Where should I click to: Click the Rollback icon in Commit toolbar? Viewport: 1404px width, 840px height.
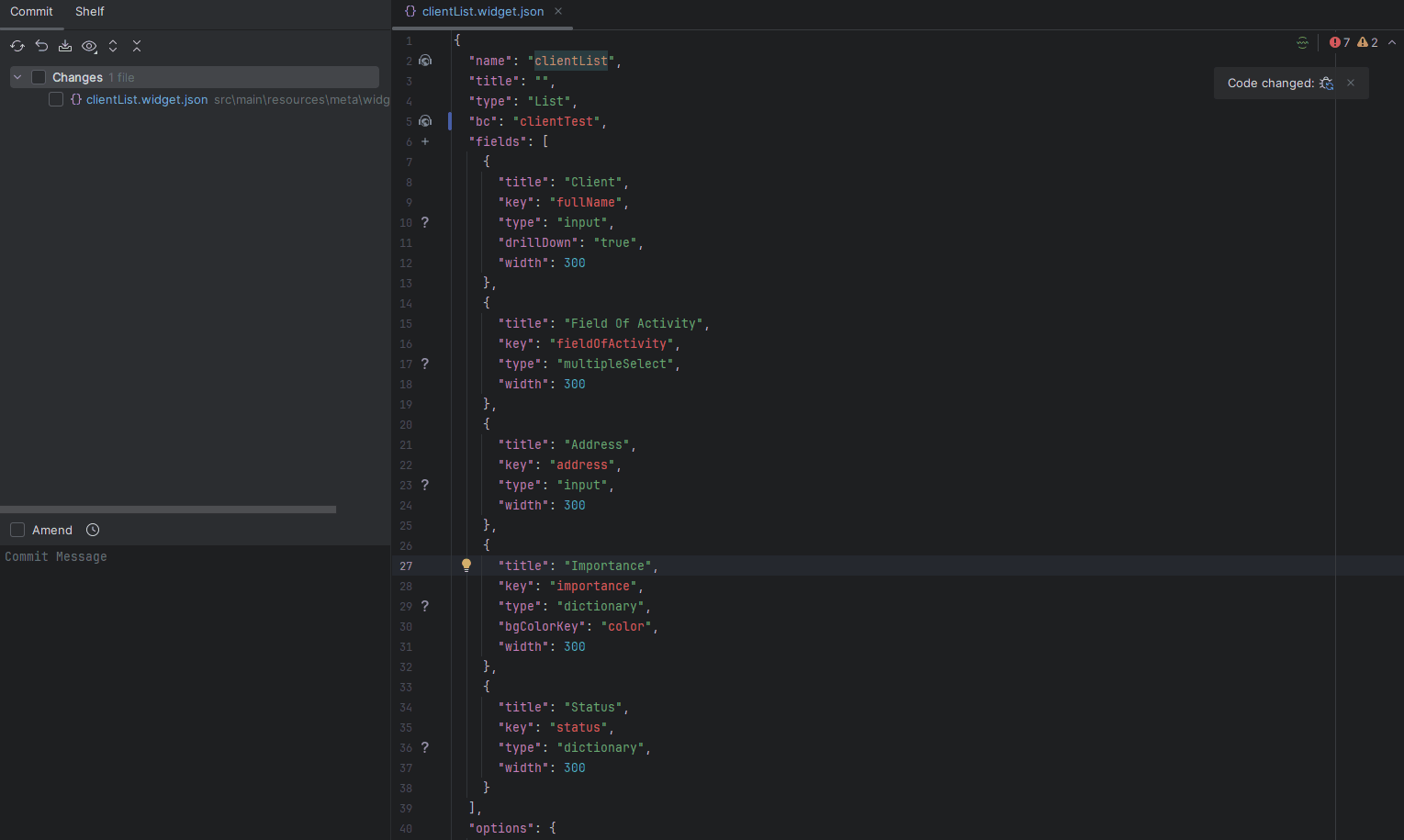40,45
